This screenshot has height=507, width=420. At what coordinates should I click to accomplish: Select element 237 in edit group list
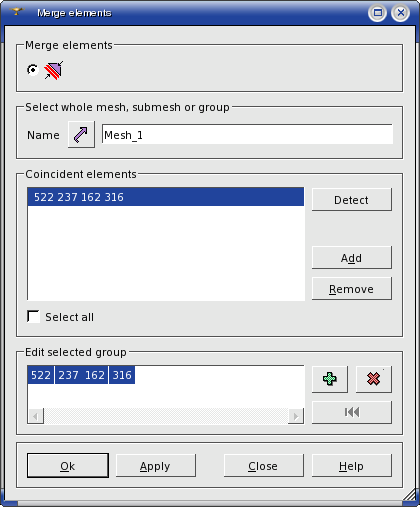coord(68,375)
